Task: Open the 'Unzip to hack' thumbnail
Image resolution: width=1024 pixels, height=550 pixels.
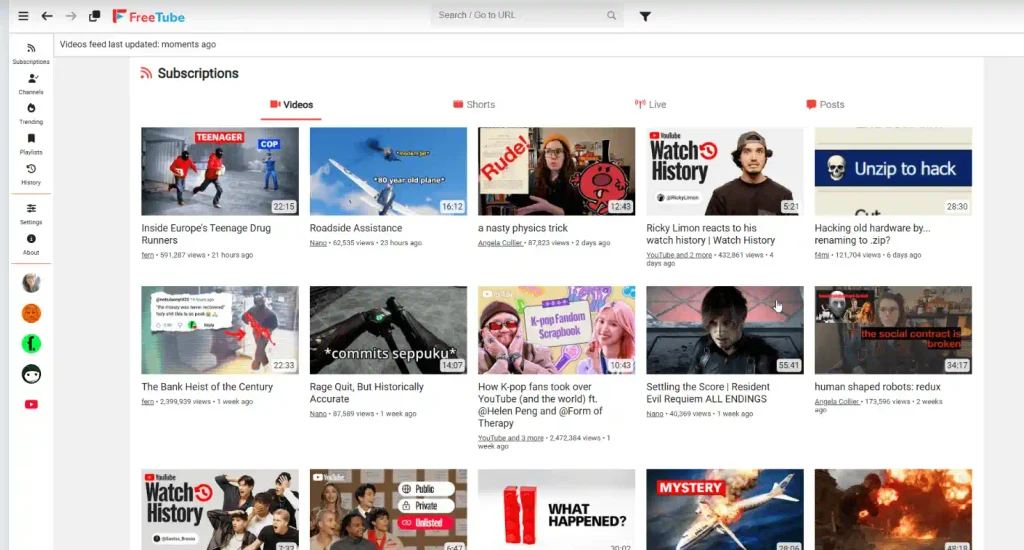Action: pyautogui.click(x=893, y=171)
